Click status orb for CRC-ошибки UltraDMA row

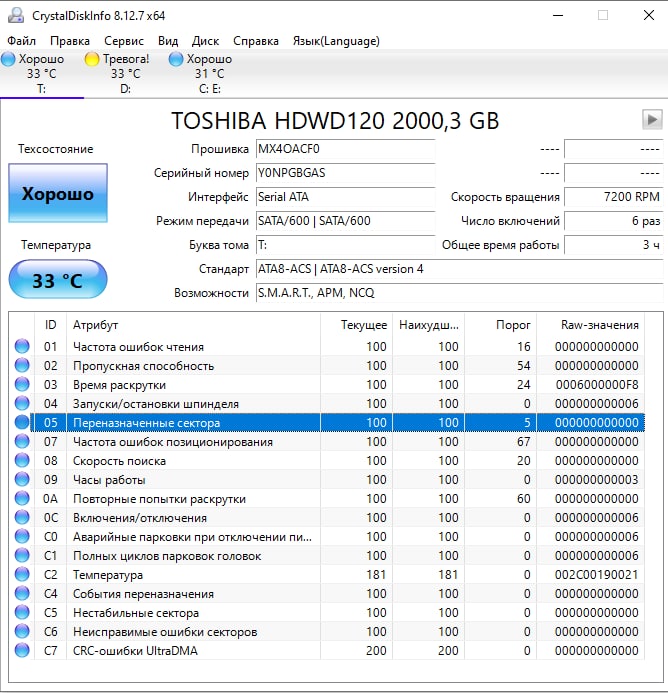(22, 650)
